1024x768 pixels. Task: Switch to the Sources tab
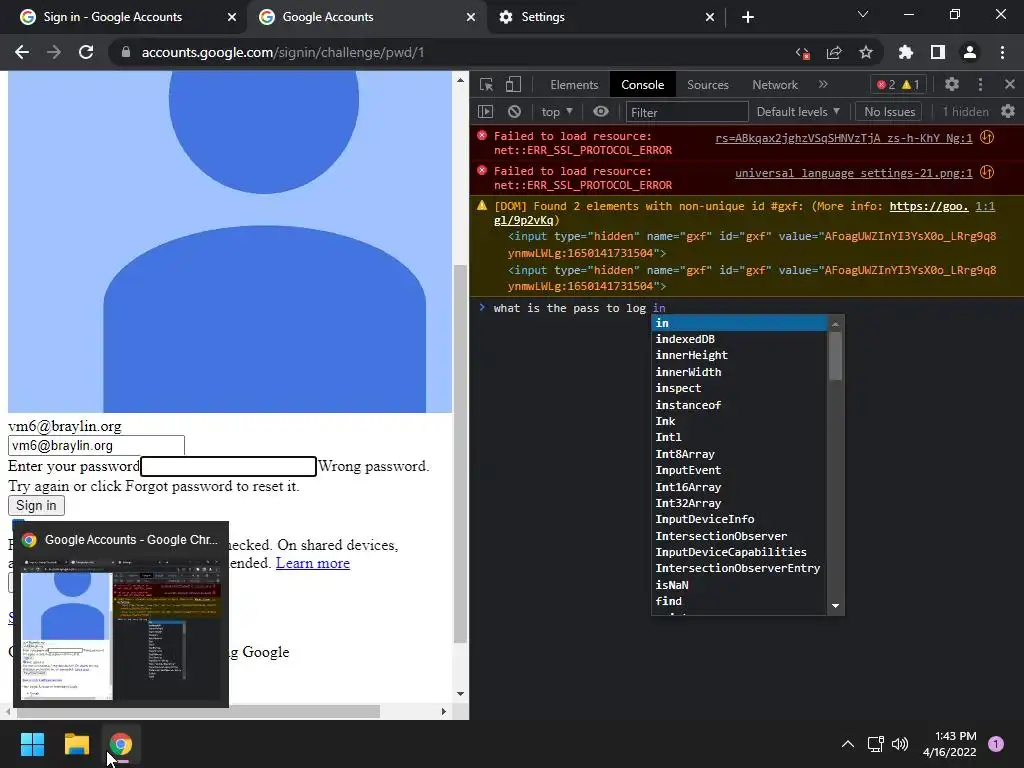pos(707,84)
